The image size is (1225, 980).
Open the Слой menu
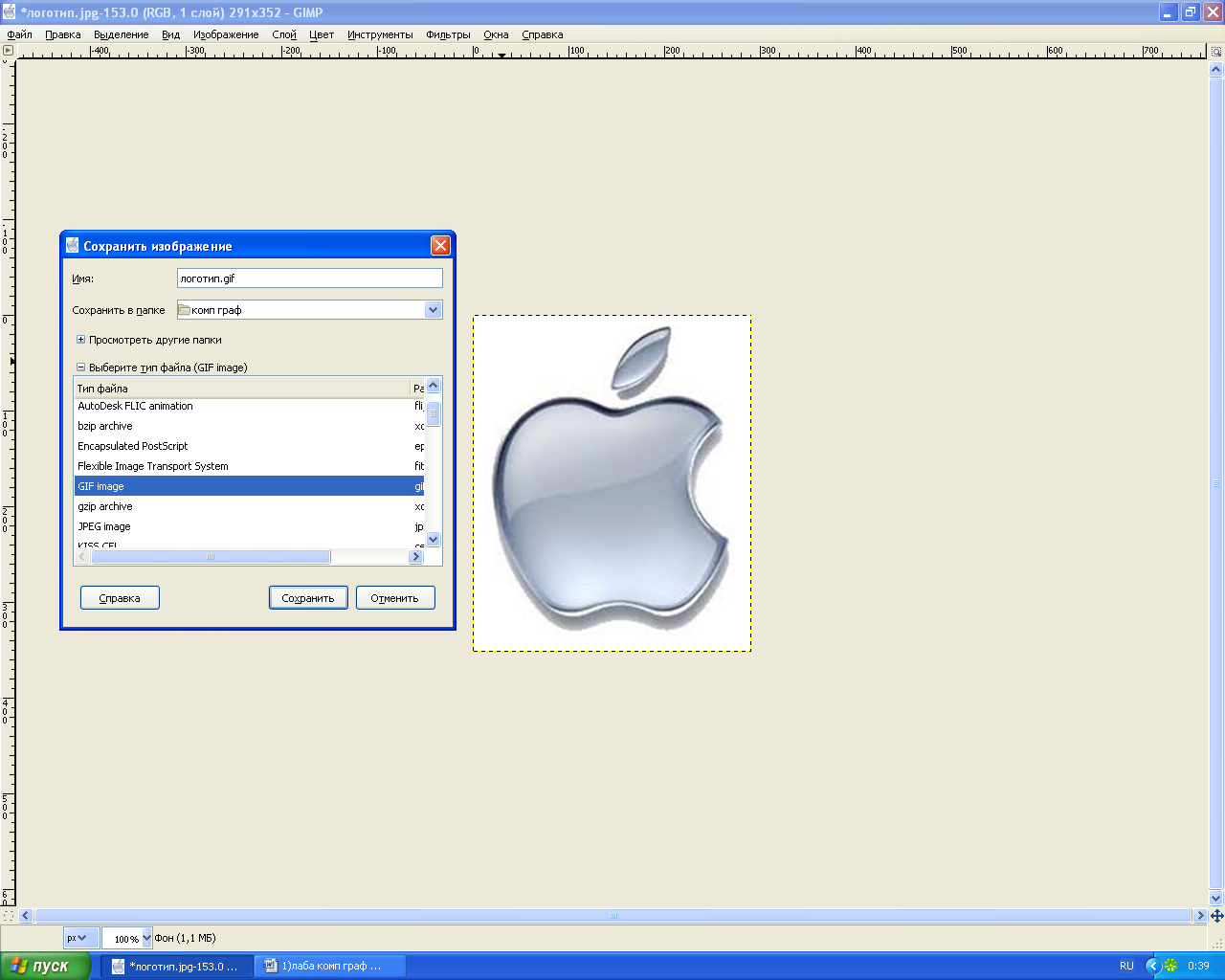pos(284,34)
